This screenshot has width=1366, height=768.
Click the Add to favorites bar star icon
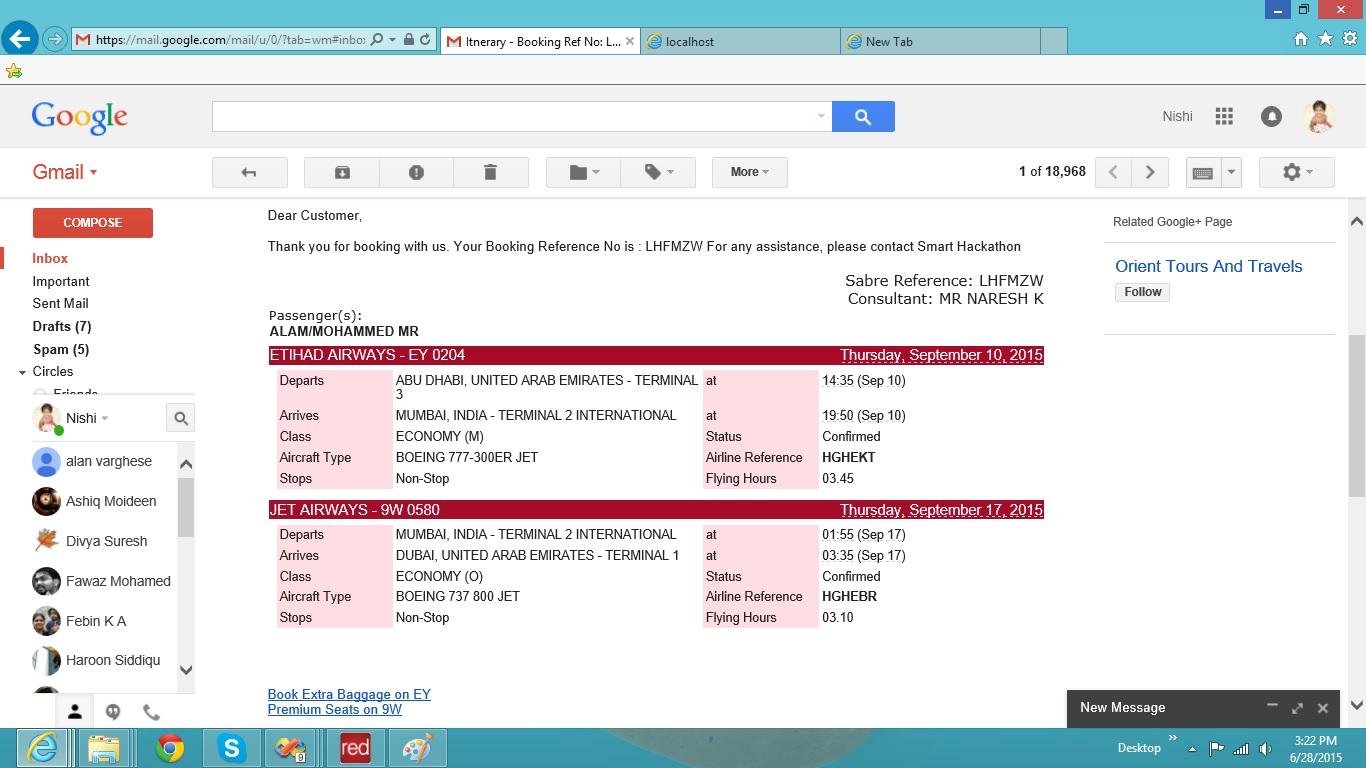point(13,71)
